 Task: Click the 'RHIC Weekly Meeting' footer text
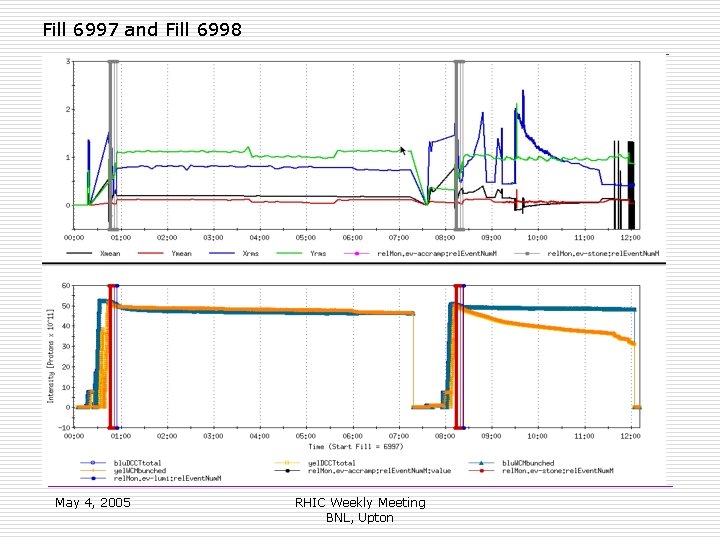[360, 502]
